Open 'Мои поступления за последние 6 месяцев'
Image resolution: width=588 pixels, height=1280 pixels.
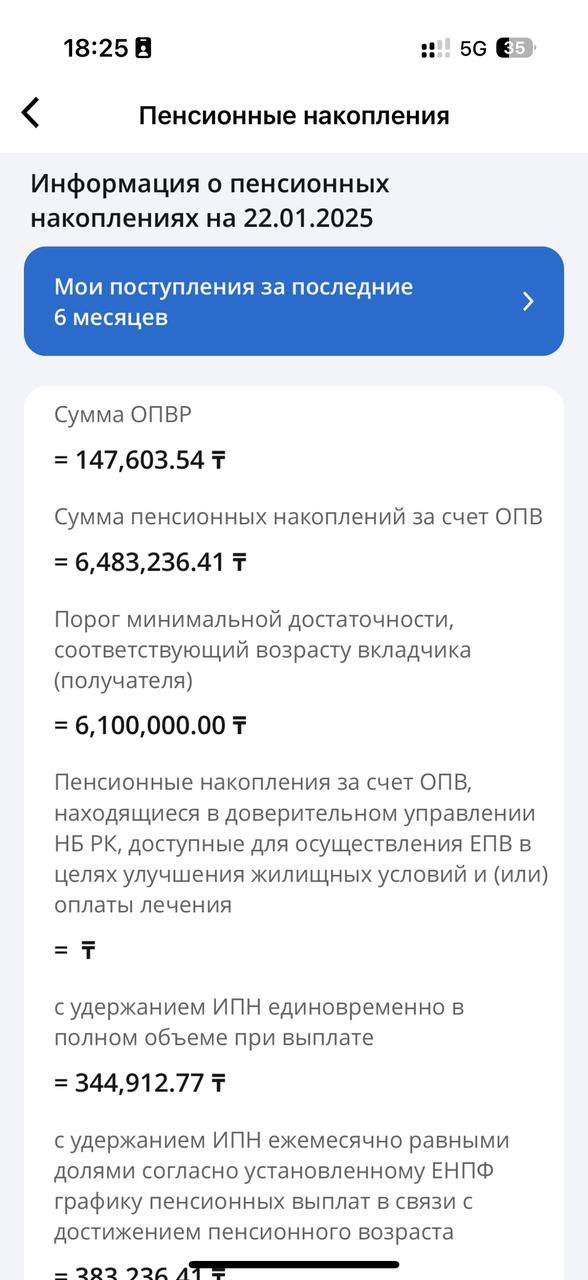[294, 301]
